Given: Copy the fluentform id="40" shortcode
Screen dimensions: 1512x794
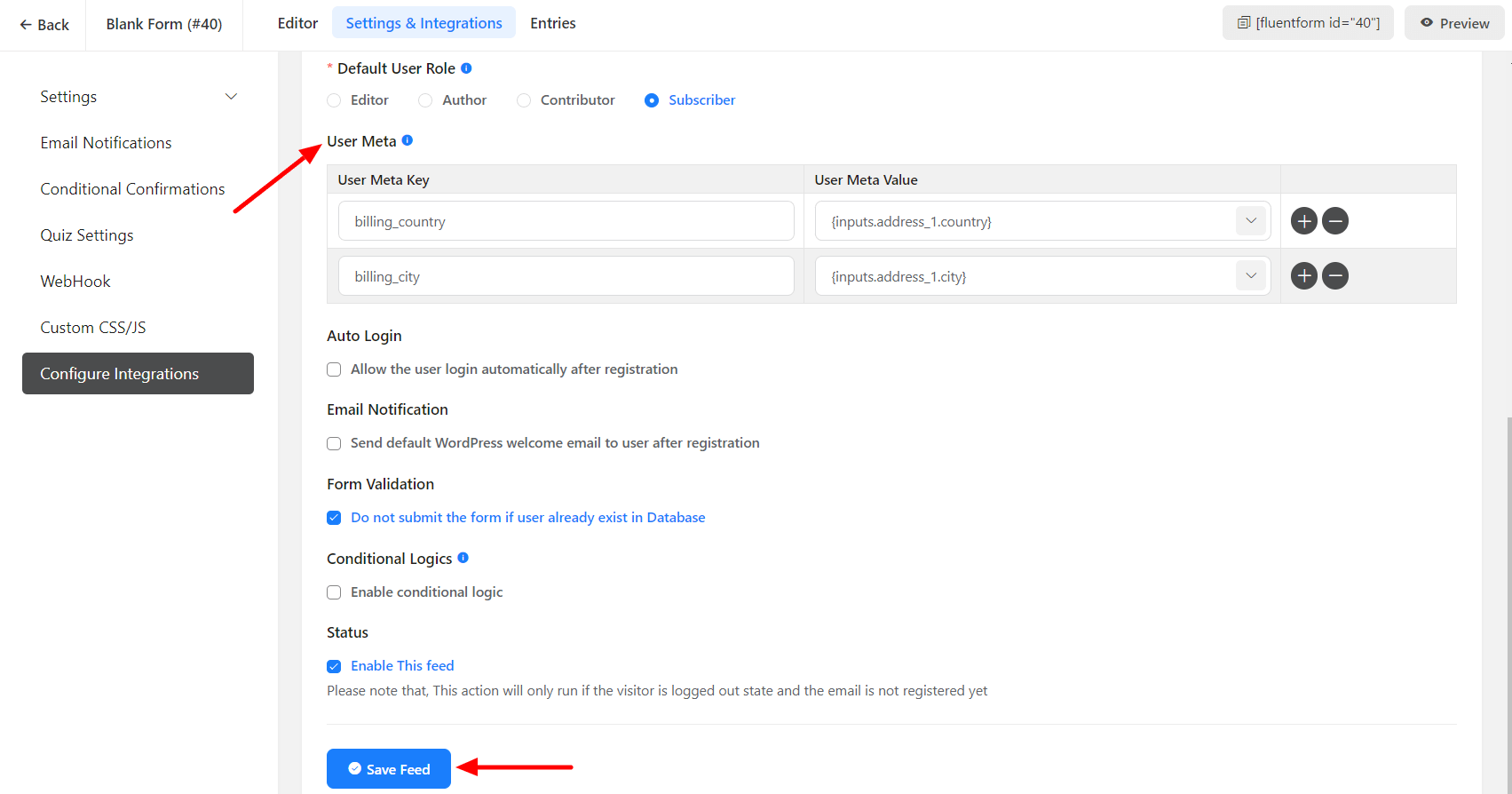Looking at the screenshot, I should [1308, 23].
